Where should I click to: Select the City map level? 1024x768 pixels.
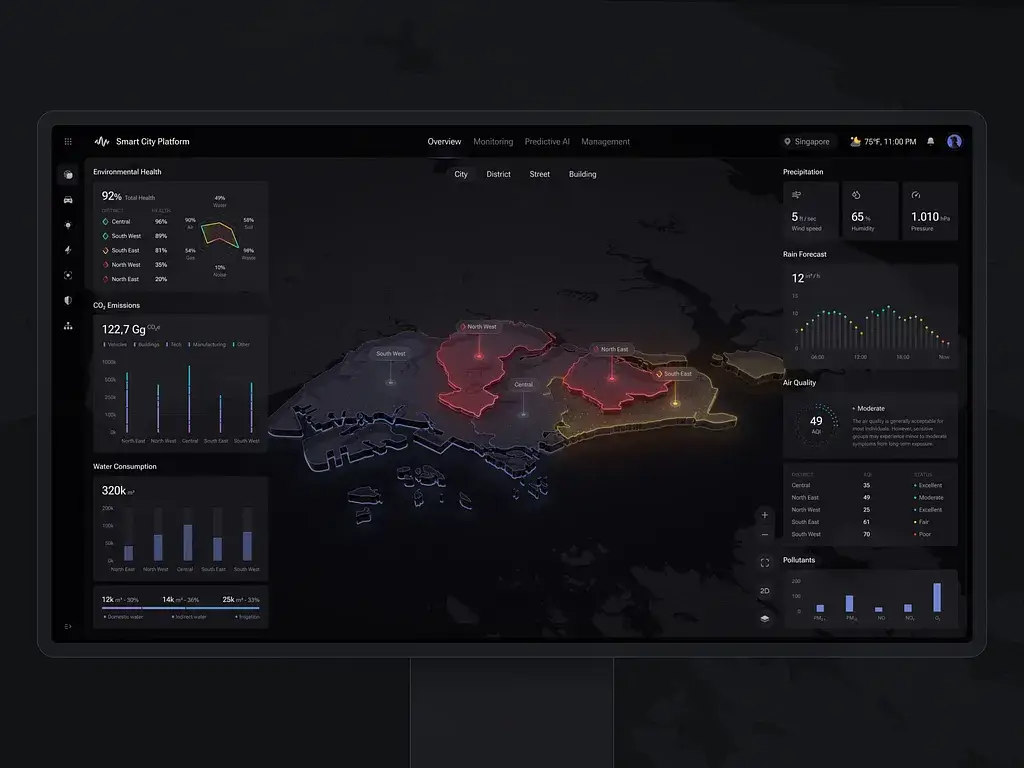pos(461,174)
